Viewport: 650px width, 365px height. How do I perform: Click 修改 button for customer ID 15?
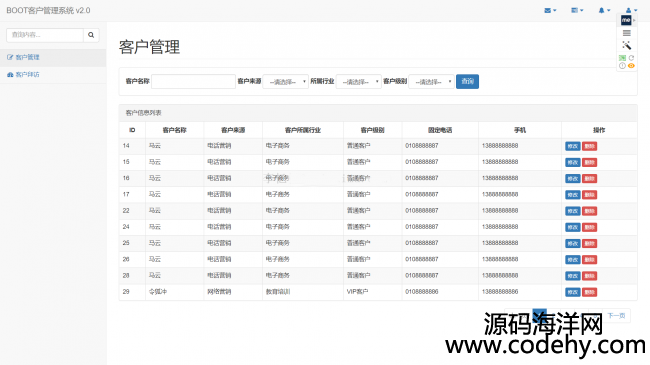click(572, 162)
